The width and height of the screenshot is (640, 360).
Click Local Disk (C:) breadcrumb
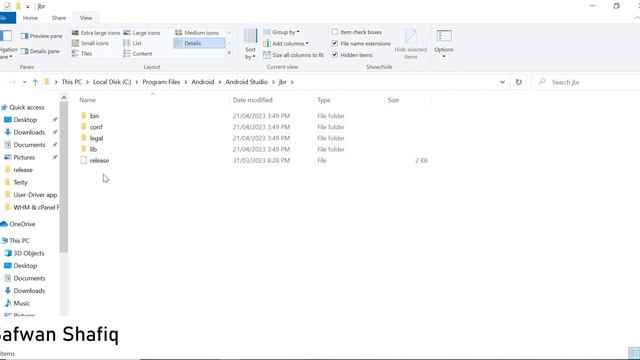(112, 82)
